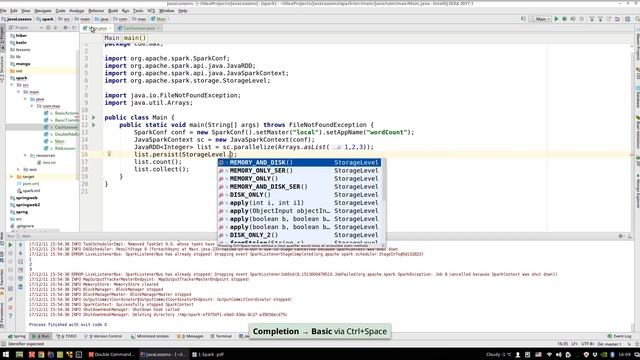Choose apply(int i, int i1) completion suggestion
Screen dimensions: 640x360
tap(300, 203)
